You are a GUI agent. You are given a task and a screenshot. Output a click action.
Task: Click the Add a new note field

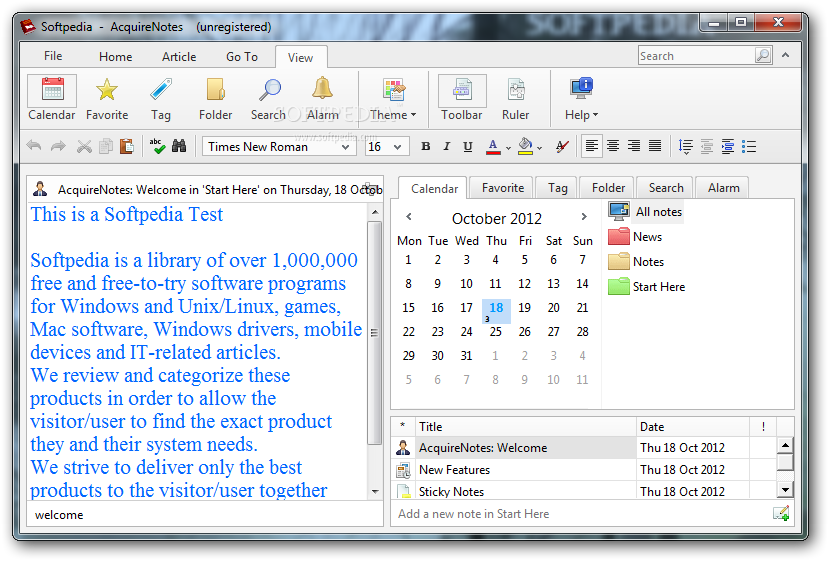pyautogui.click(x=581, y=513)
